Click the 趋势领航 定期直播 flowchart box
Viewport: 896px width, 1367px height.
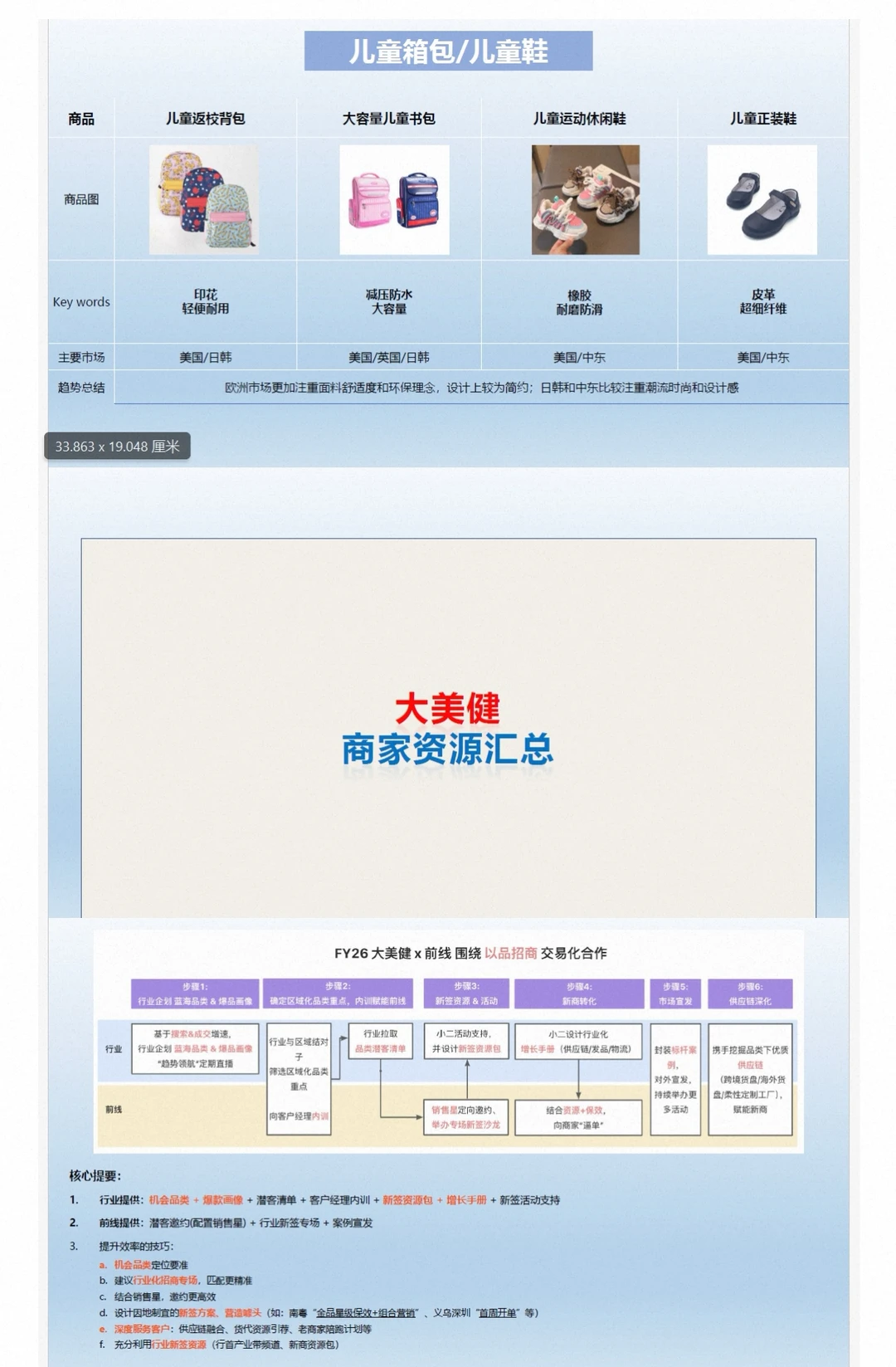point(195,1049)
